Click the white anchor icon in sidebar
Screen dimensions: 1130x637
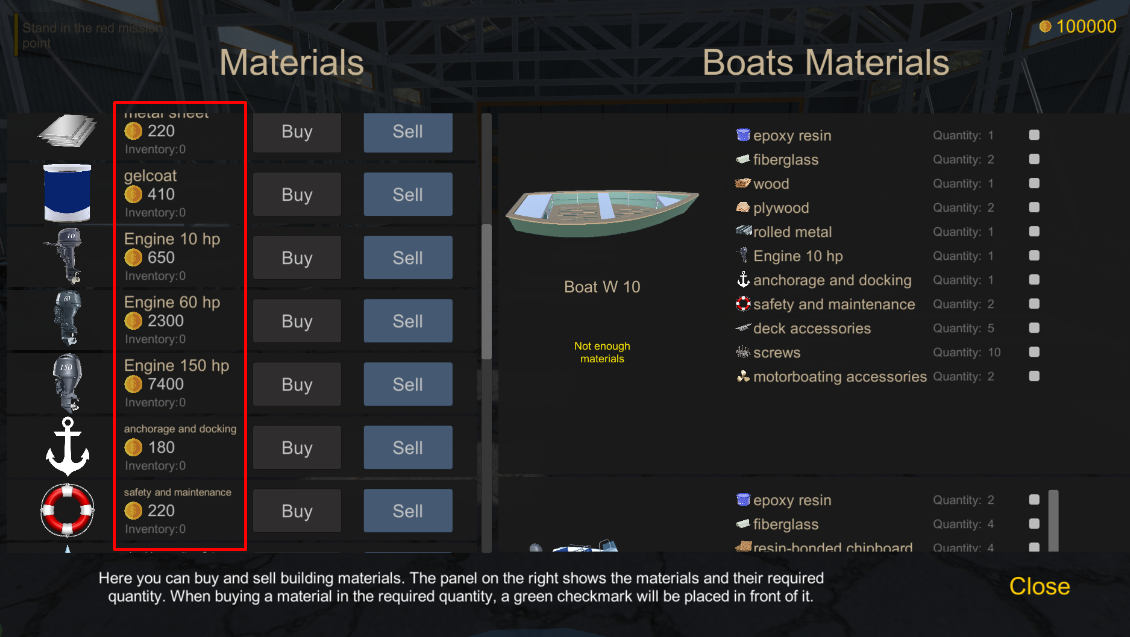click(x=66, y=445)
